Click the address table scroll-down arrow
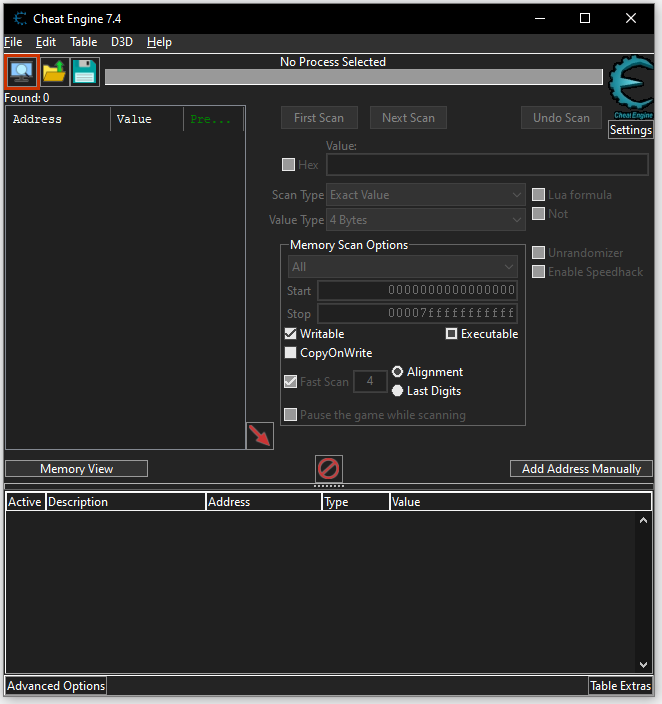This screenshot has width=662, height=704. pyautogui.click(x=643, y=664)
